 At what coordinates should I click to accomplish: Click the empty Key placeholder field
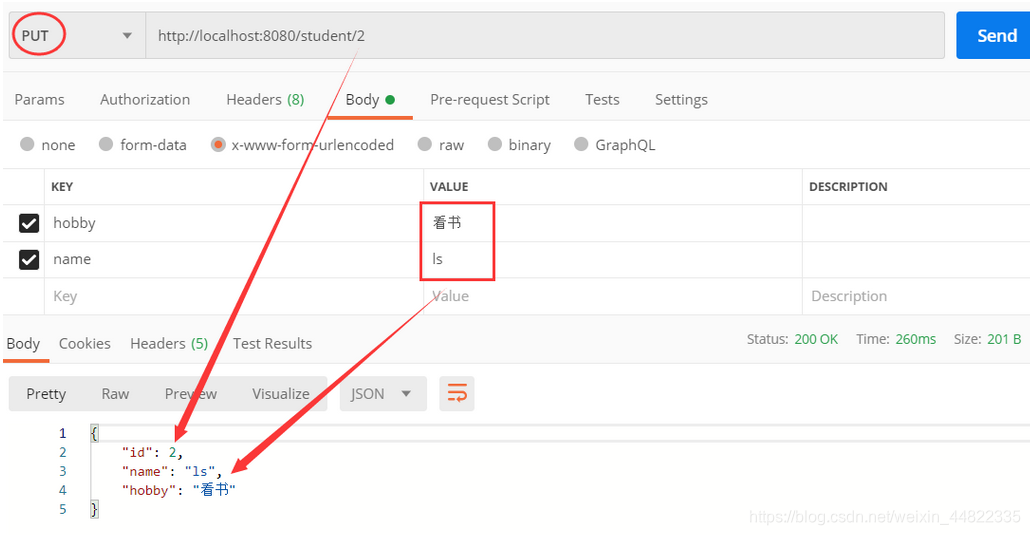234,296
